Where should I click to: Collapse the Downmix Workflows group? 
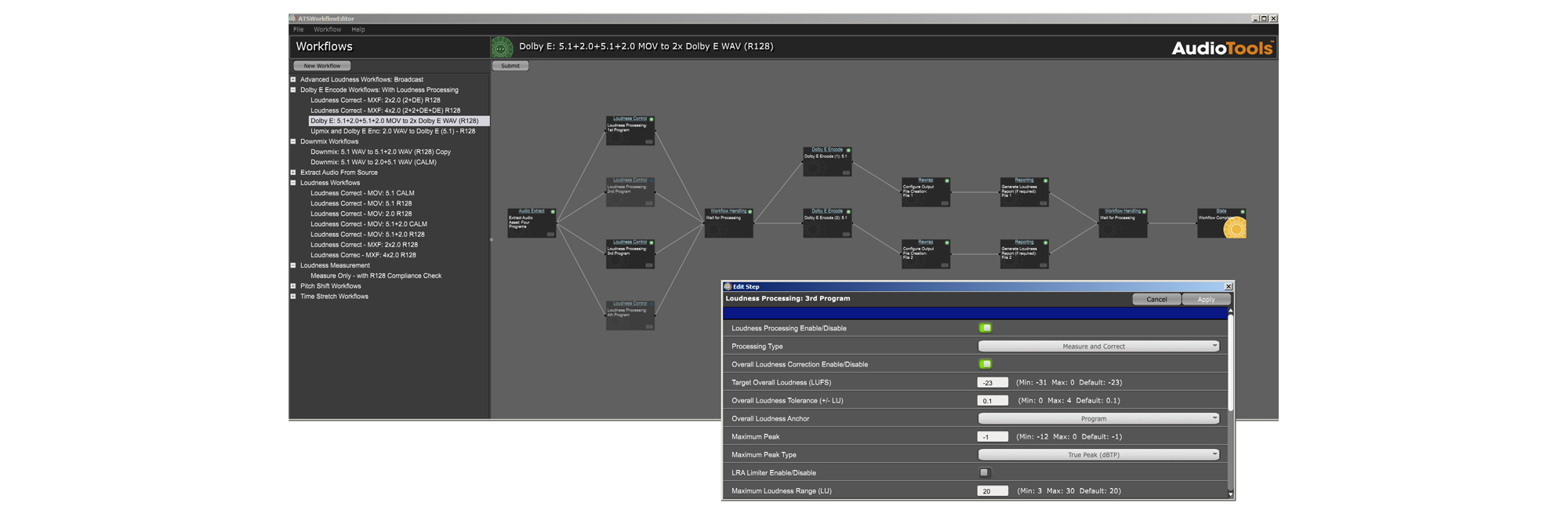tap(293, 141)
